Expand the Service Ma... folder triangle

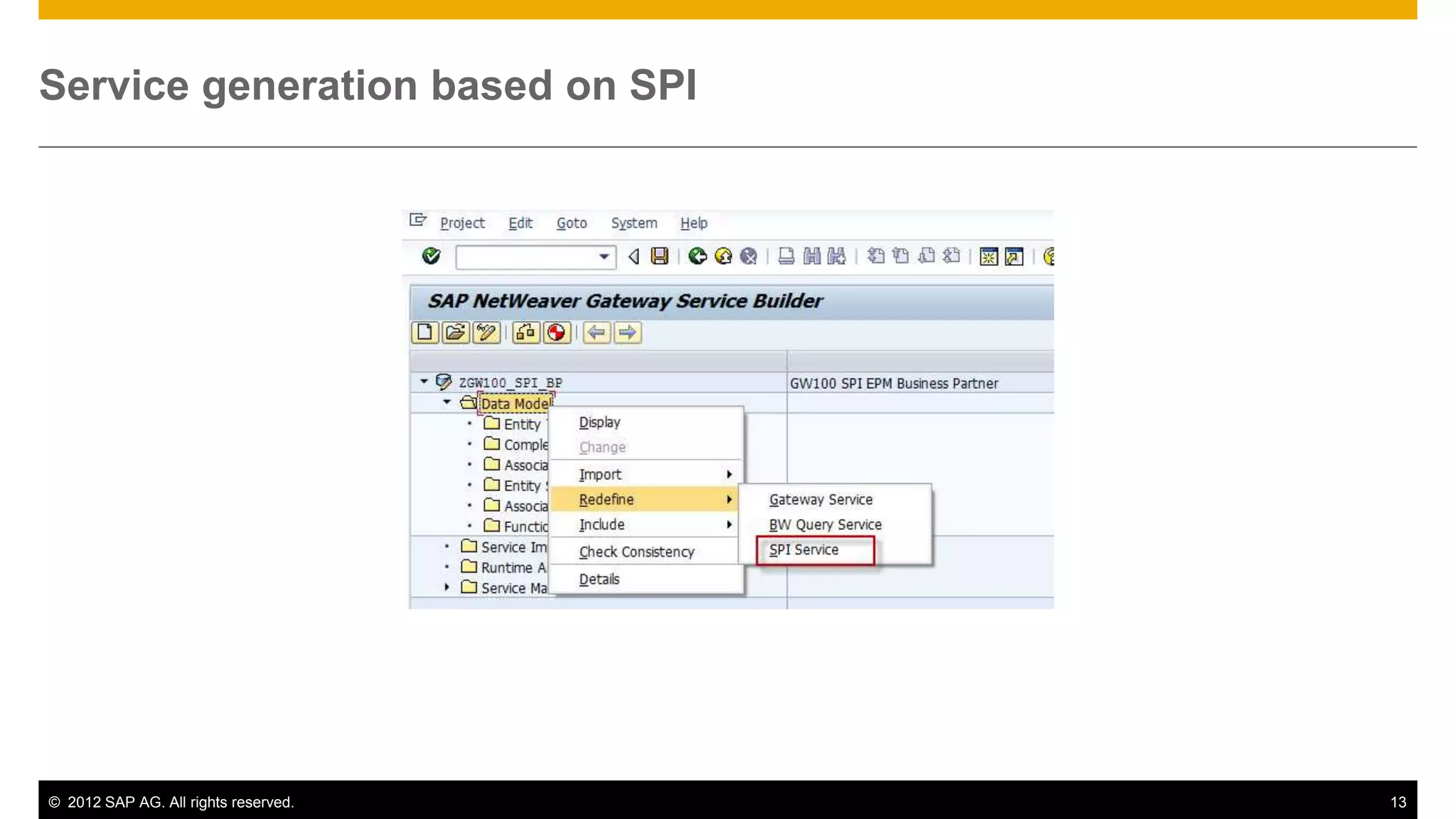point(446,587)
